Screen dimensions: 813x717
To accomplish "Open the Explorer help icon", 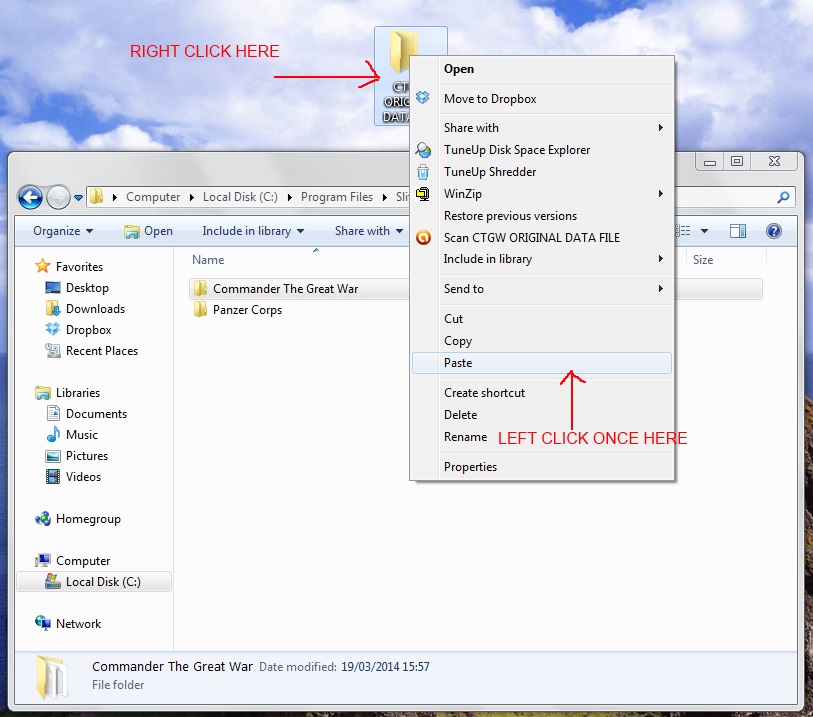I will (774, 231).
